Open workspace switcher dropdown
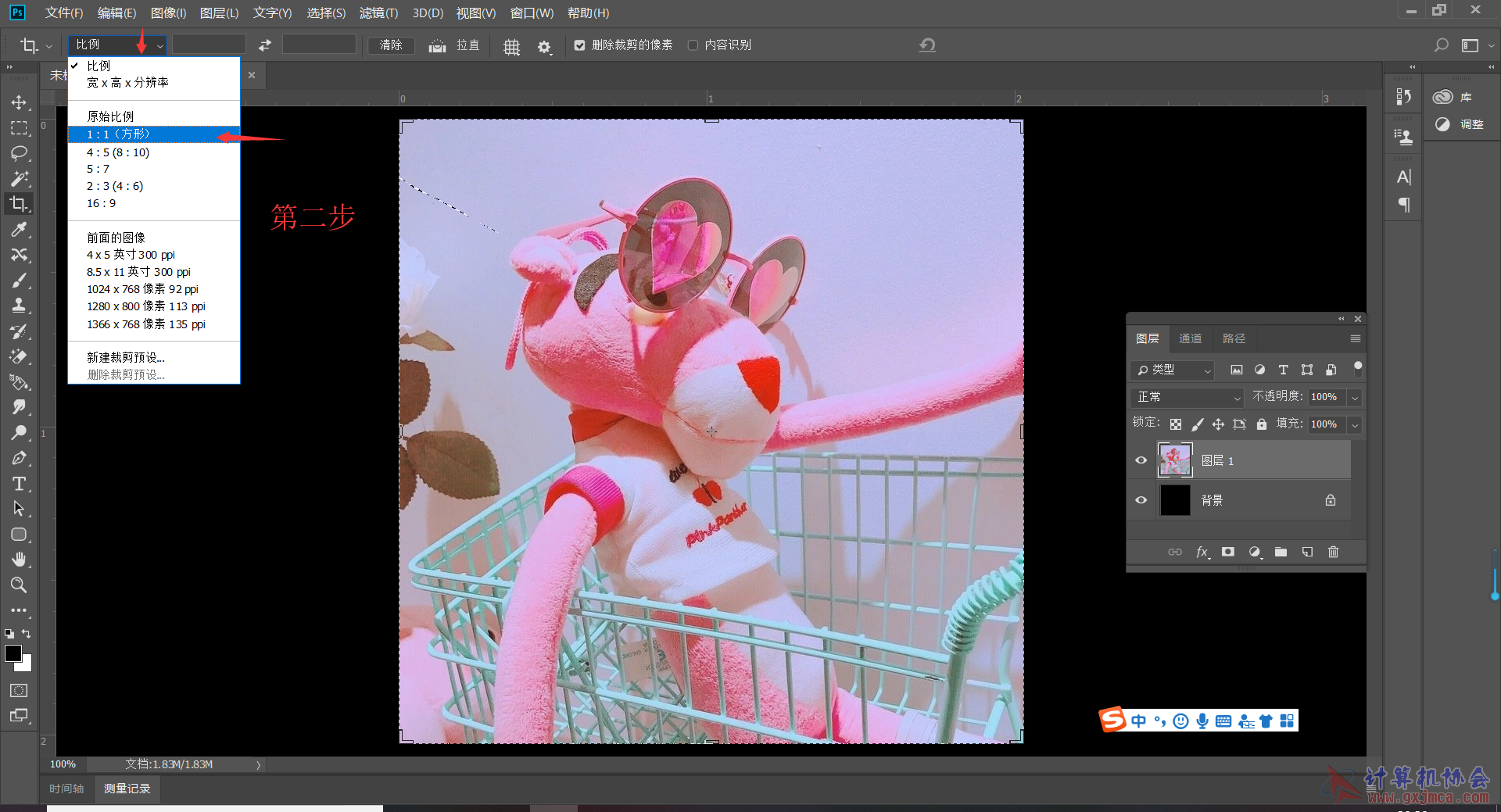This screenshot has width=1501, height=812. (x=1475, y=45)
